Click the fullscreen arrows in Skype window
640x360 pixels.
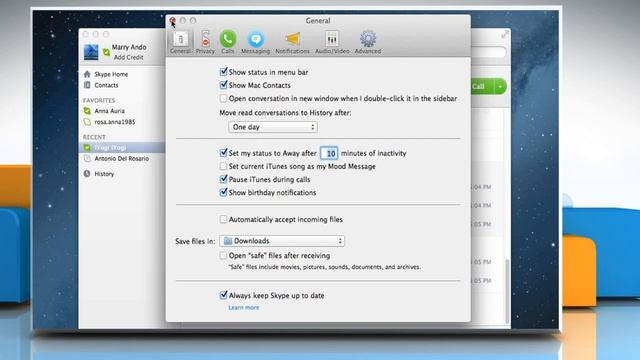point(505,35)
